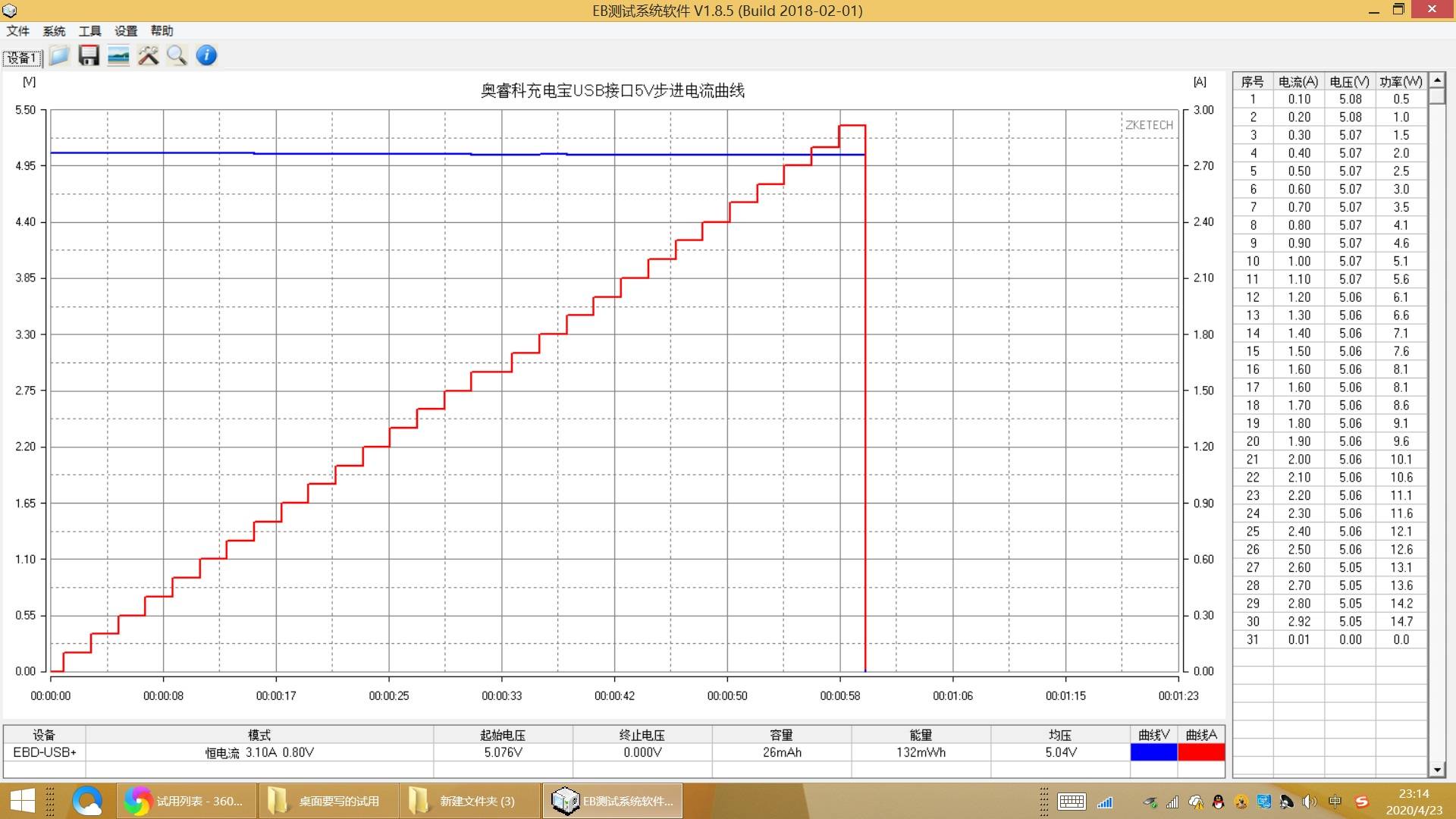Viewport: 1456px width, 819px height.
Task: Select data row 1 with power 0.5
Action: (x=1330, y=99)
